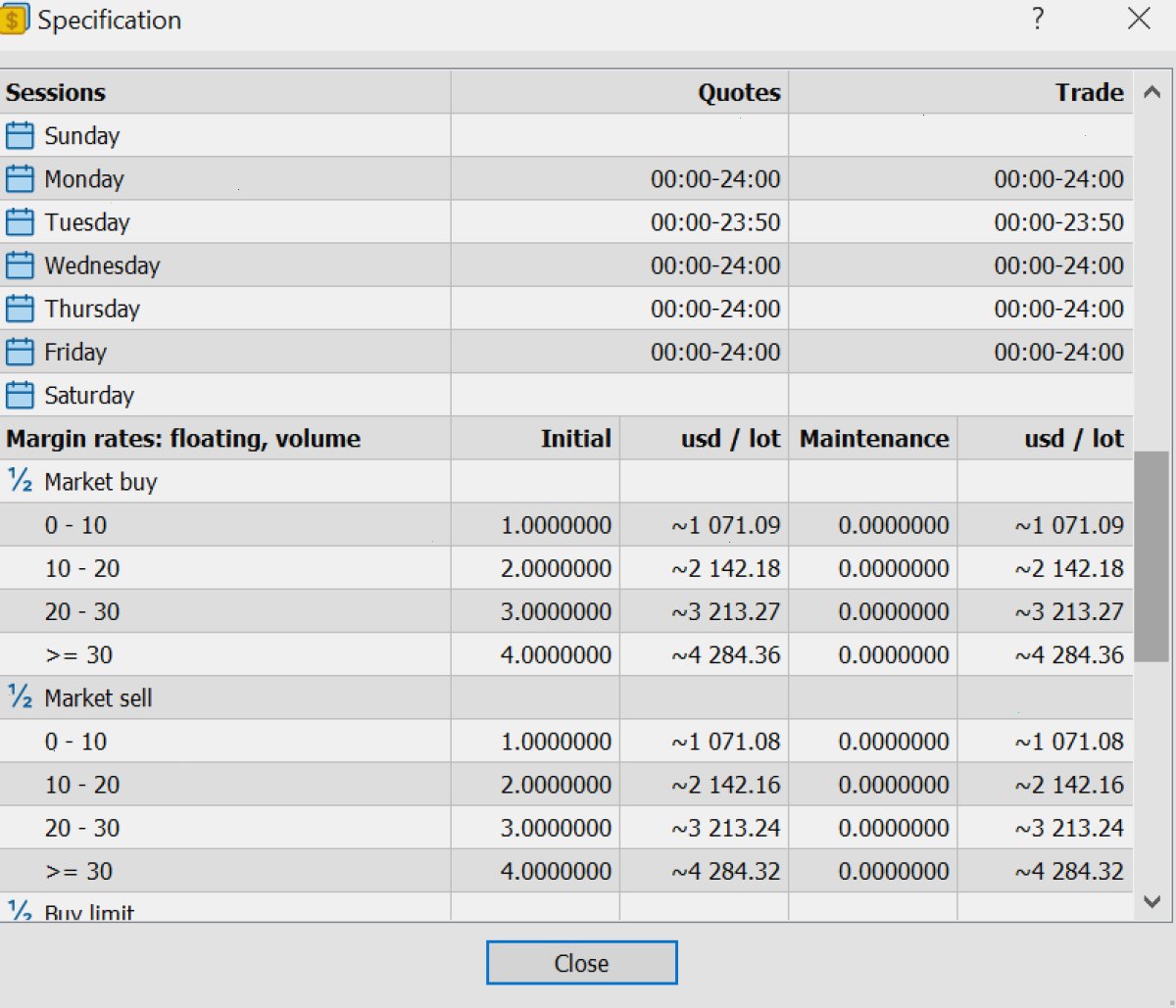The height and width of the screenshot is (1008, 1176).
Task: Select Market sell initial value ~1 071.08
Action: (726, 742)
